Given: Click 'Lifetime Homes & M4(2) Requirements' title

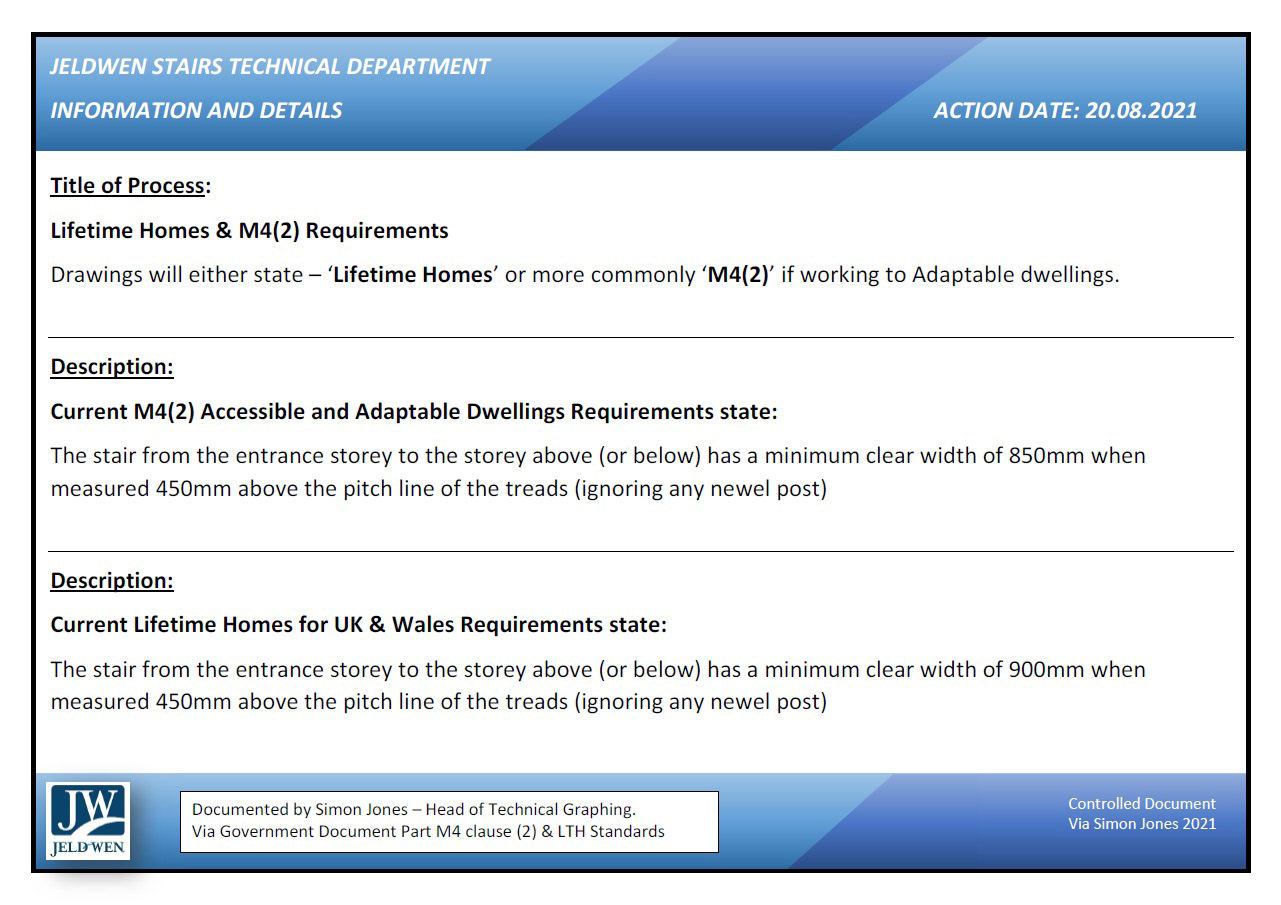Looking at the screenshot, I should pos(249,231).
